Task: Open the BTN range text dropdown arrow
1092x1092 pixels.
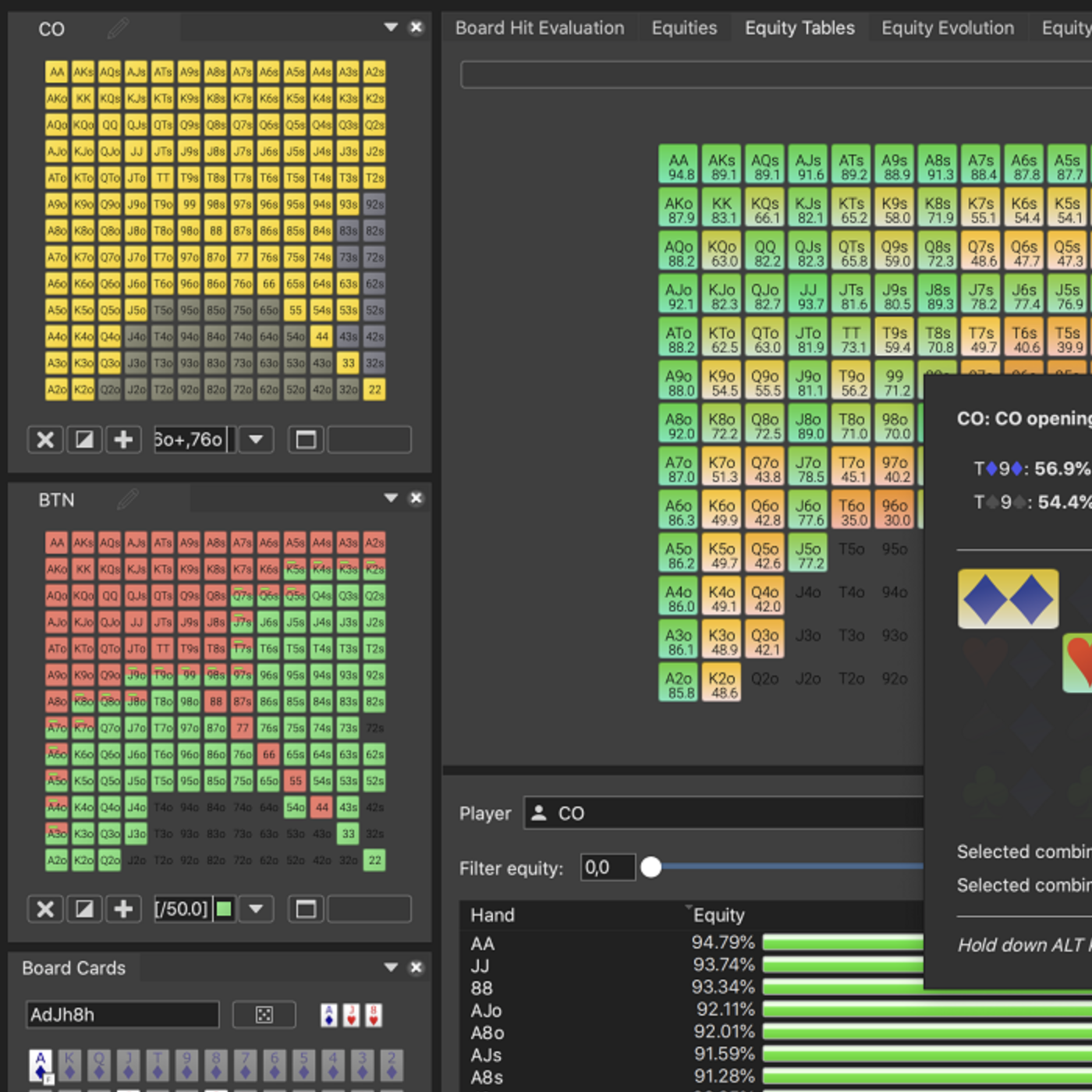Action: [x=256, y=909]
